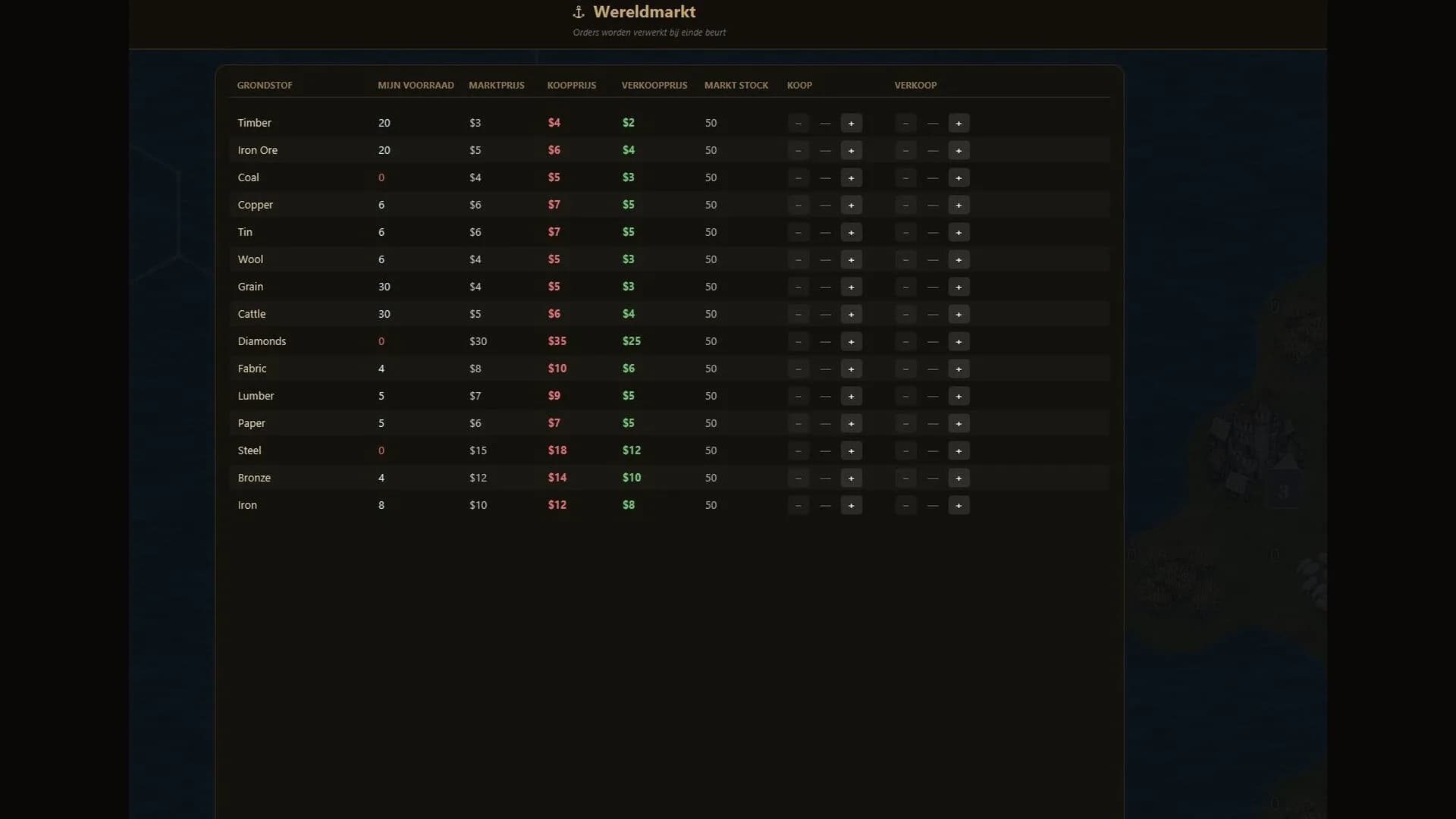Click the buy plus for Coal

click(x=851, y=177)
